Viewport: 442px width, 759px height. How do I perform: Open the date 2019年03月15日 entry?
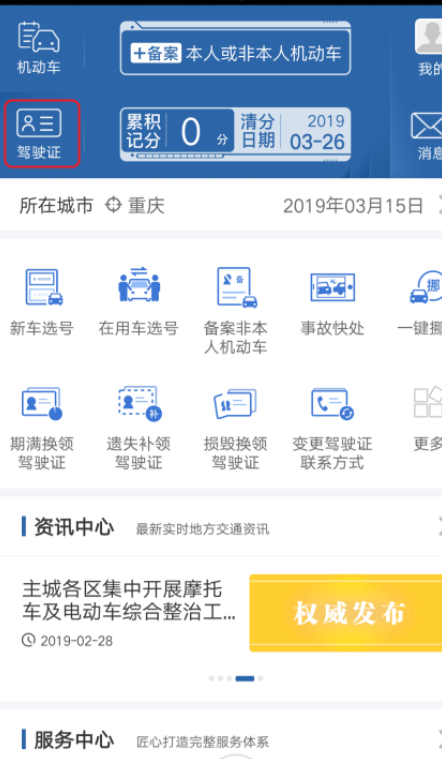click(353, 206)
